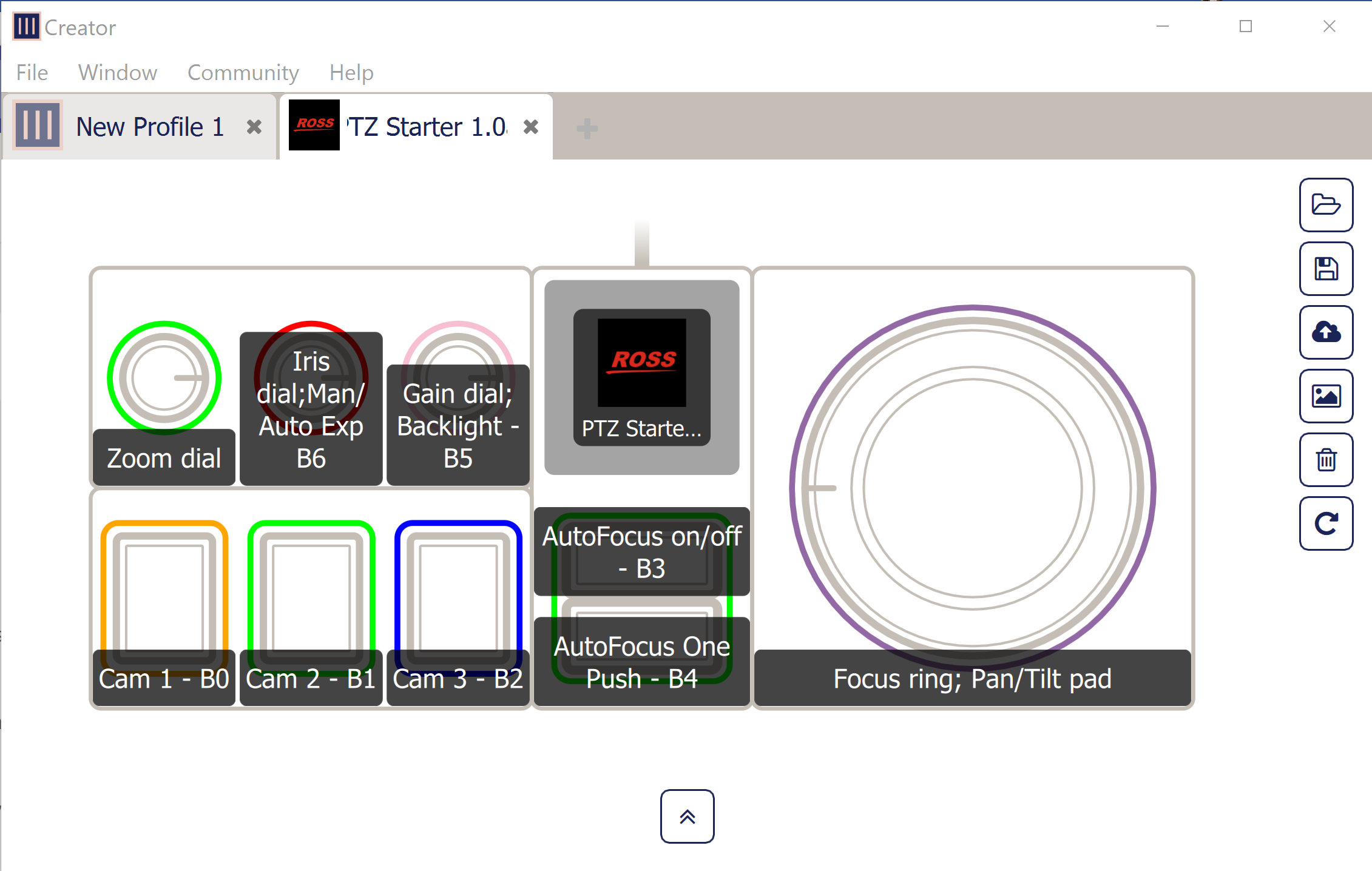Open the Community menu
This screenshot has width=1372, height=871.
[243, 73]
